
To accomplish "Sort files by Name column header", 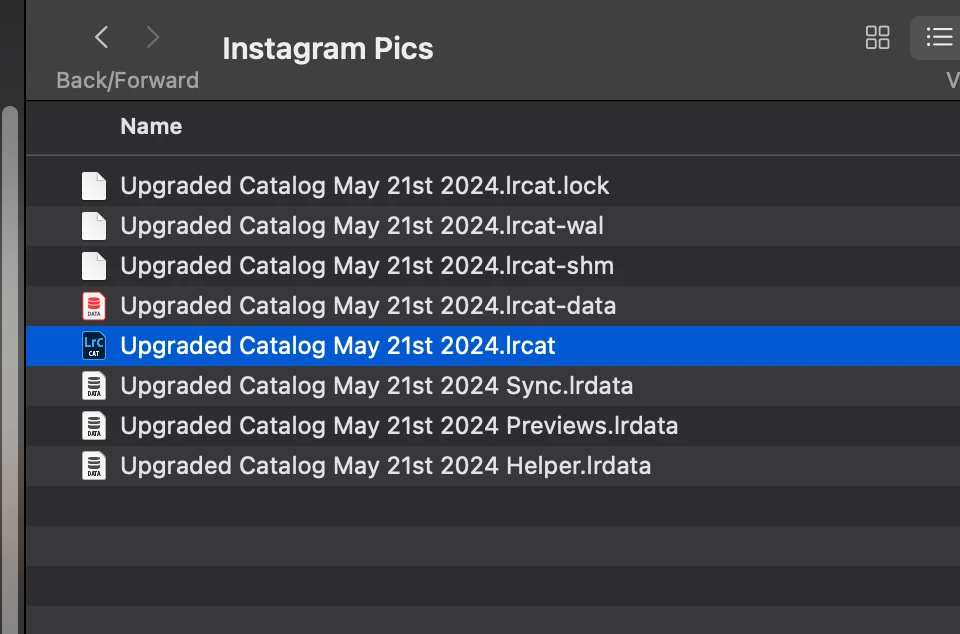I will coord(151,126).
